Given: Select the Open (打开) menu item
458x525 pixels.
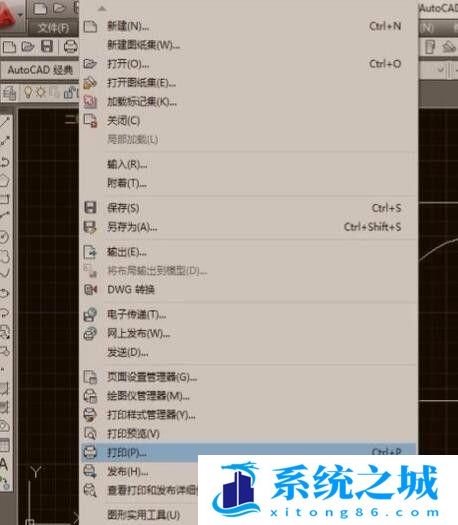Looking at the screenshot, I should pos(248,64).
